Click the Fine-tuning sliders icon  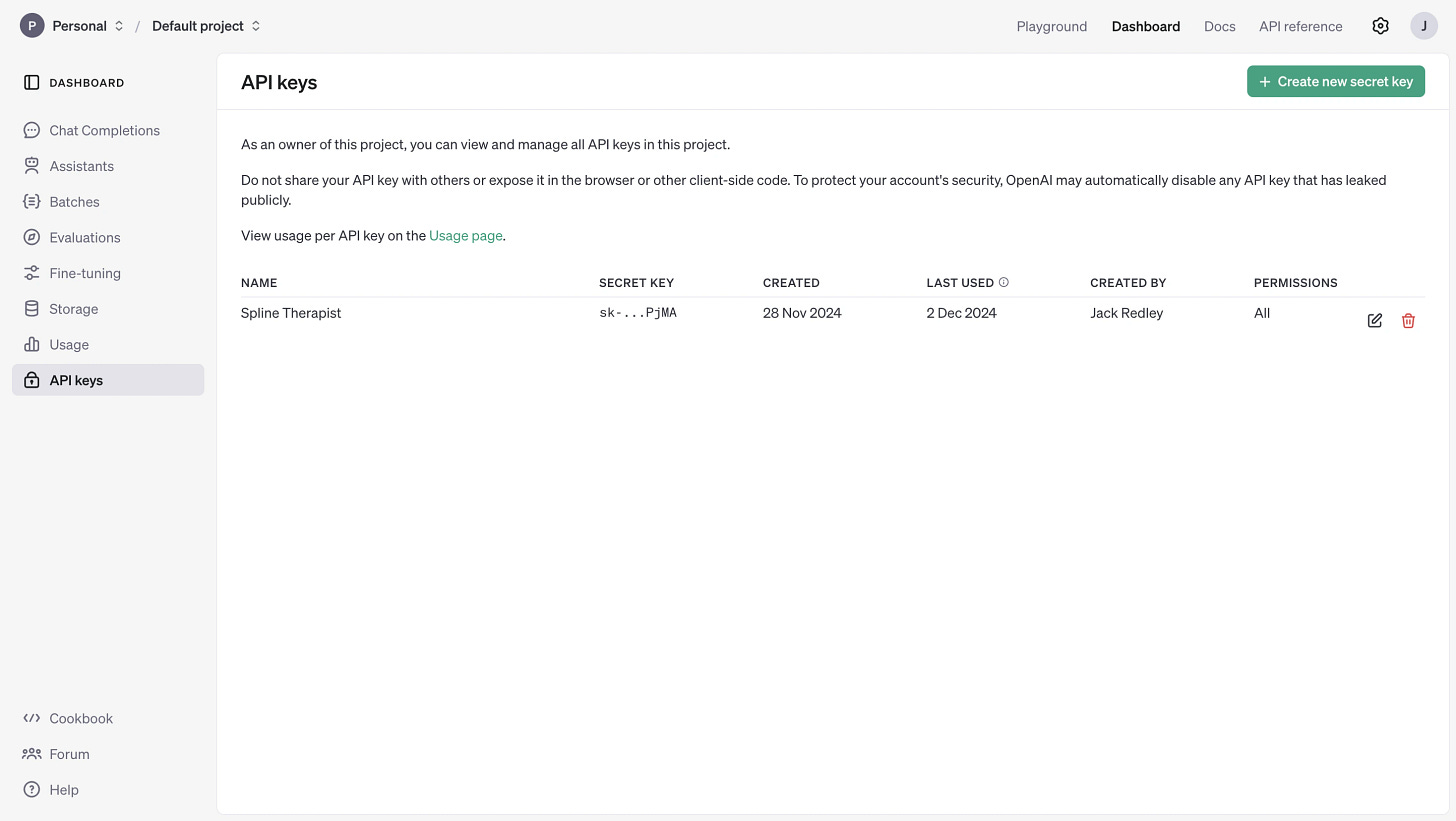(32, 273)
